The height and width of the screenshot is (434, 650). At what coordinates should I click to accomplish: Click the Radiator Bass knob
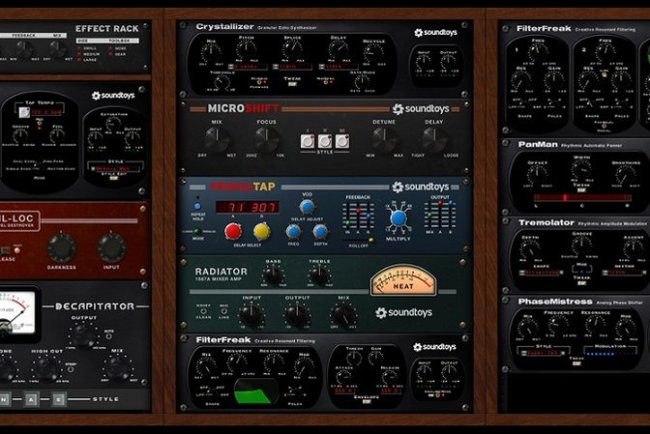[x=273, y=275]
